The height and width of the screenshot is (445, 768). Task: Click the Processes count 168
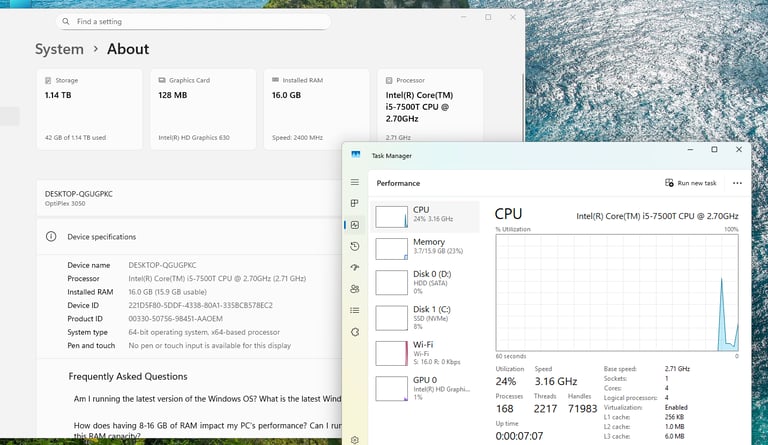click(504, 409)
